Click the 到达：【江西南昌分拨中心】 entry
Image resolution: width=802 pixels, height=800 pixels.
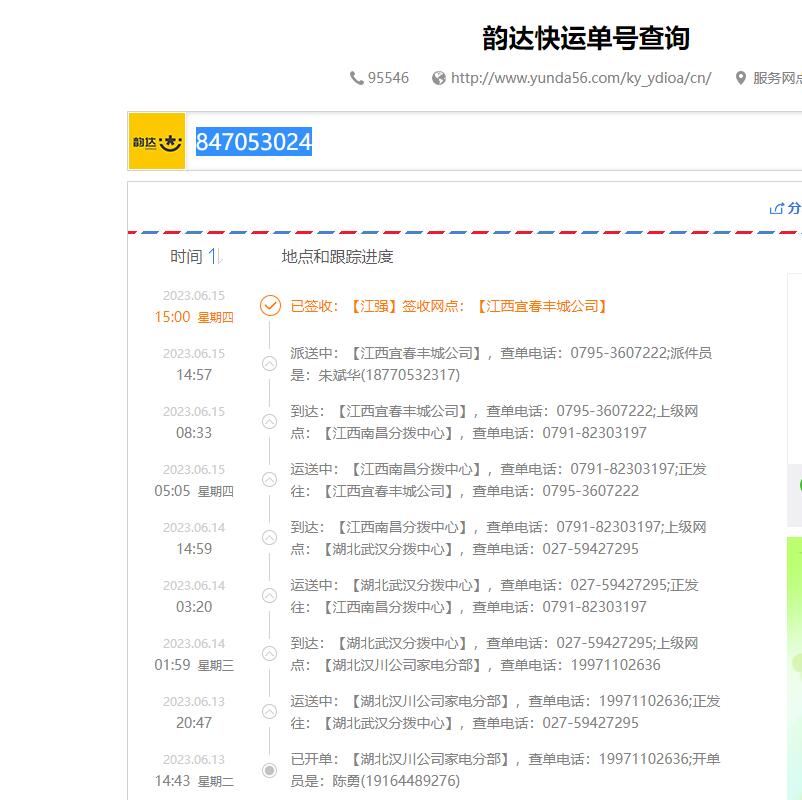(x=499, y=538)
